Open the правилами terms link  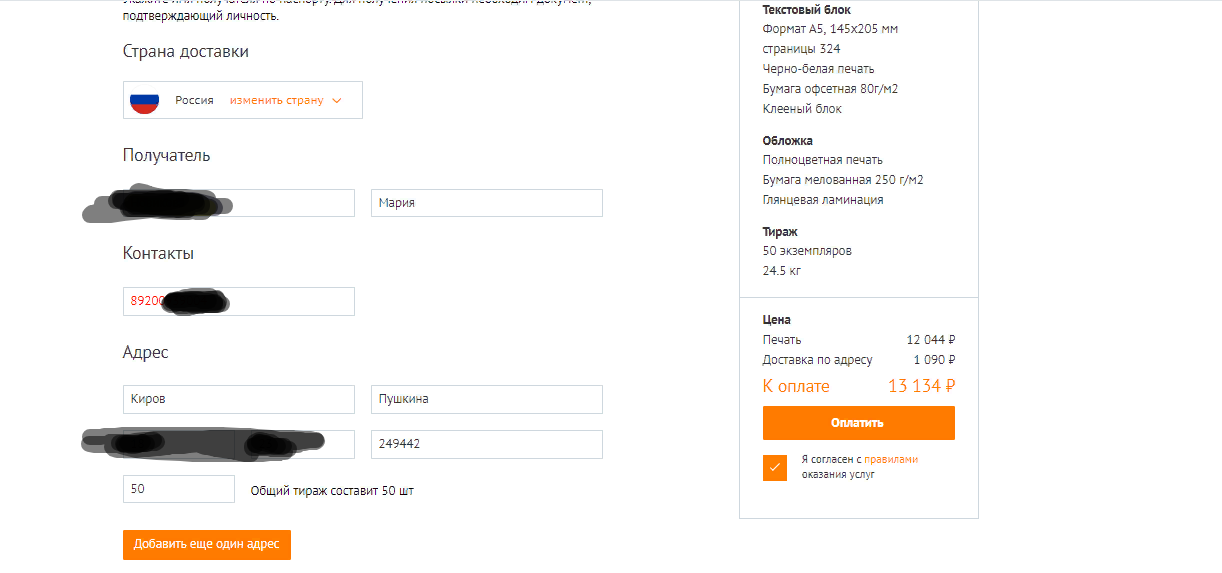(x=890, y=460)
